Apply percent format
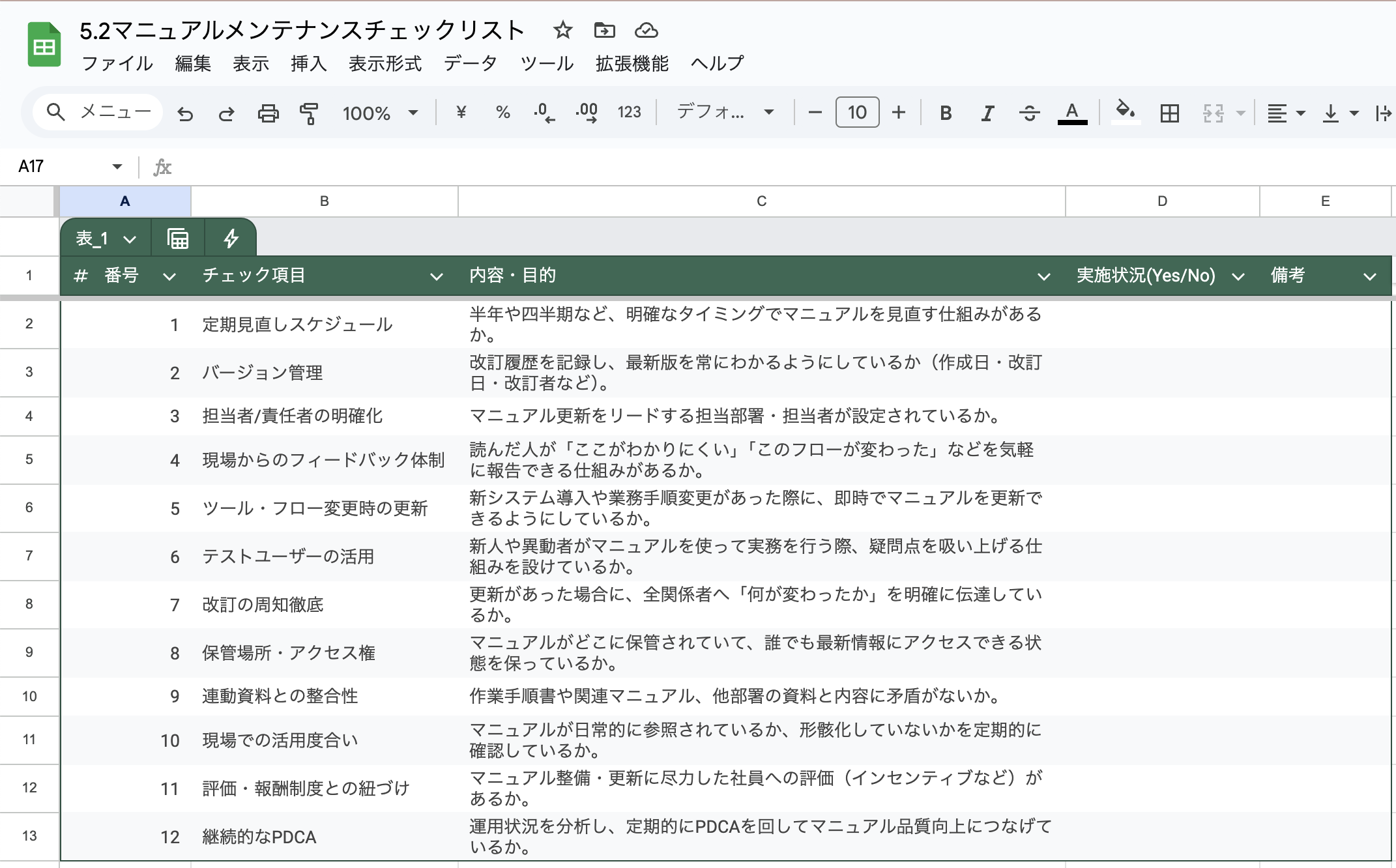 (502, 112)
